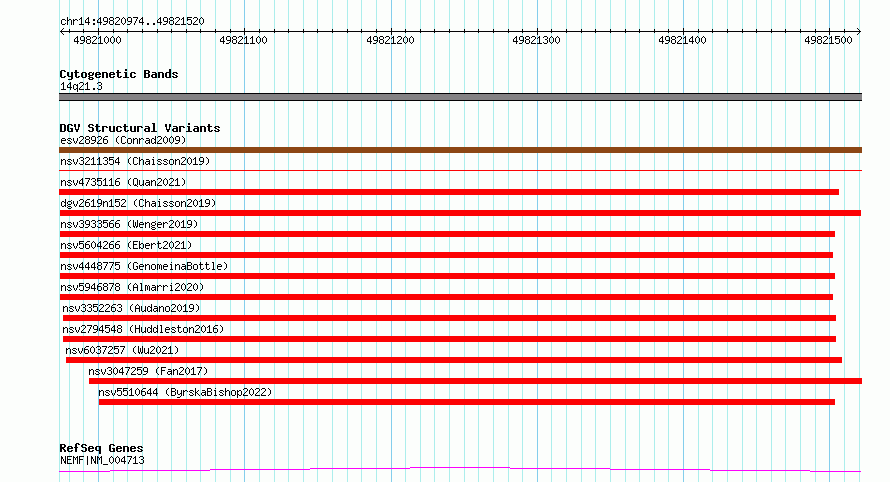Select the red nsv2794548 variant bar
The width and height of the screenshot is (890, 482).
(449, 339)
